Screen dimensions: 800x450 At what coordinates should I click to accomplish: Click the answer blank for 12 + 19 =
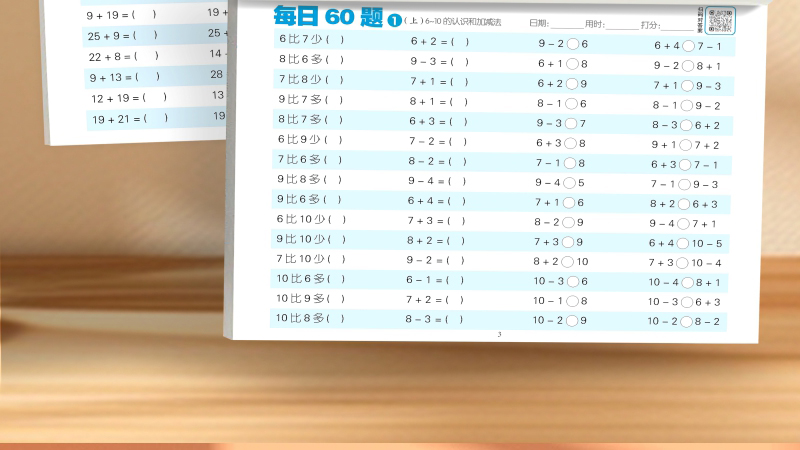coord(154,98)
